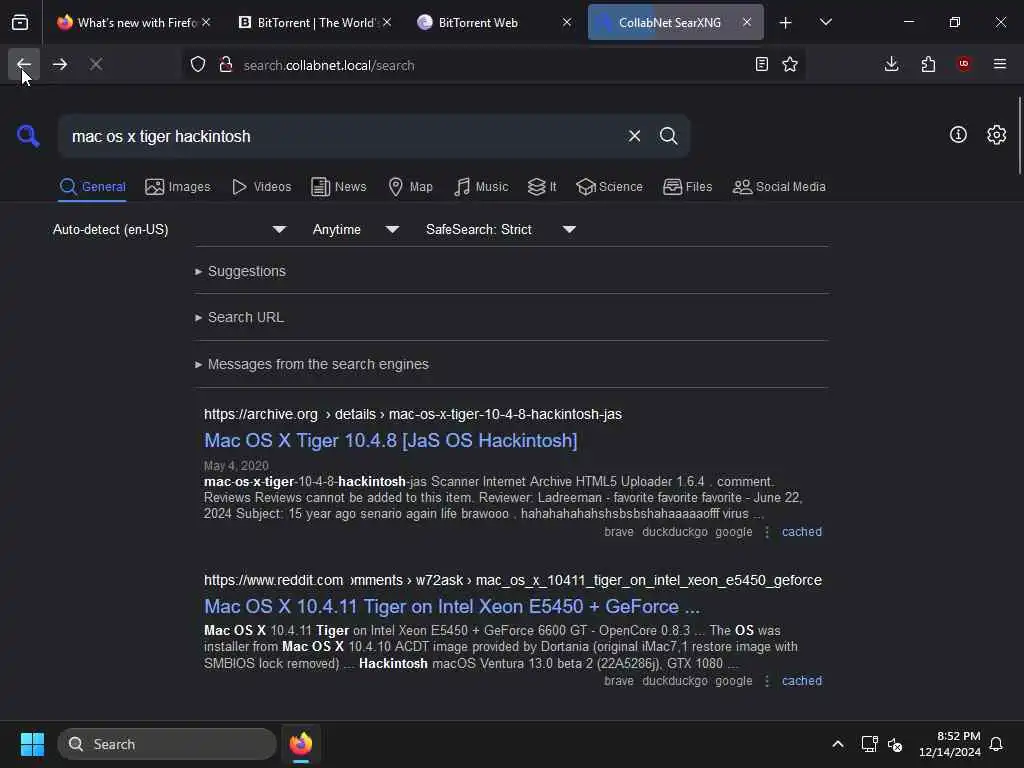Image resolution: width=1024 pixels, height=768 pixels.
Task: Expand the Suggestions section
Action: point(240,271)
